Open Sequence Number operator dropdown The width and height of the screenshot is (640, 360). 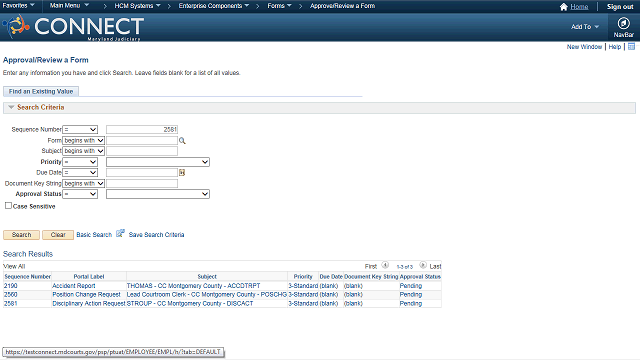click(80, 129)
